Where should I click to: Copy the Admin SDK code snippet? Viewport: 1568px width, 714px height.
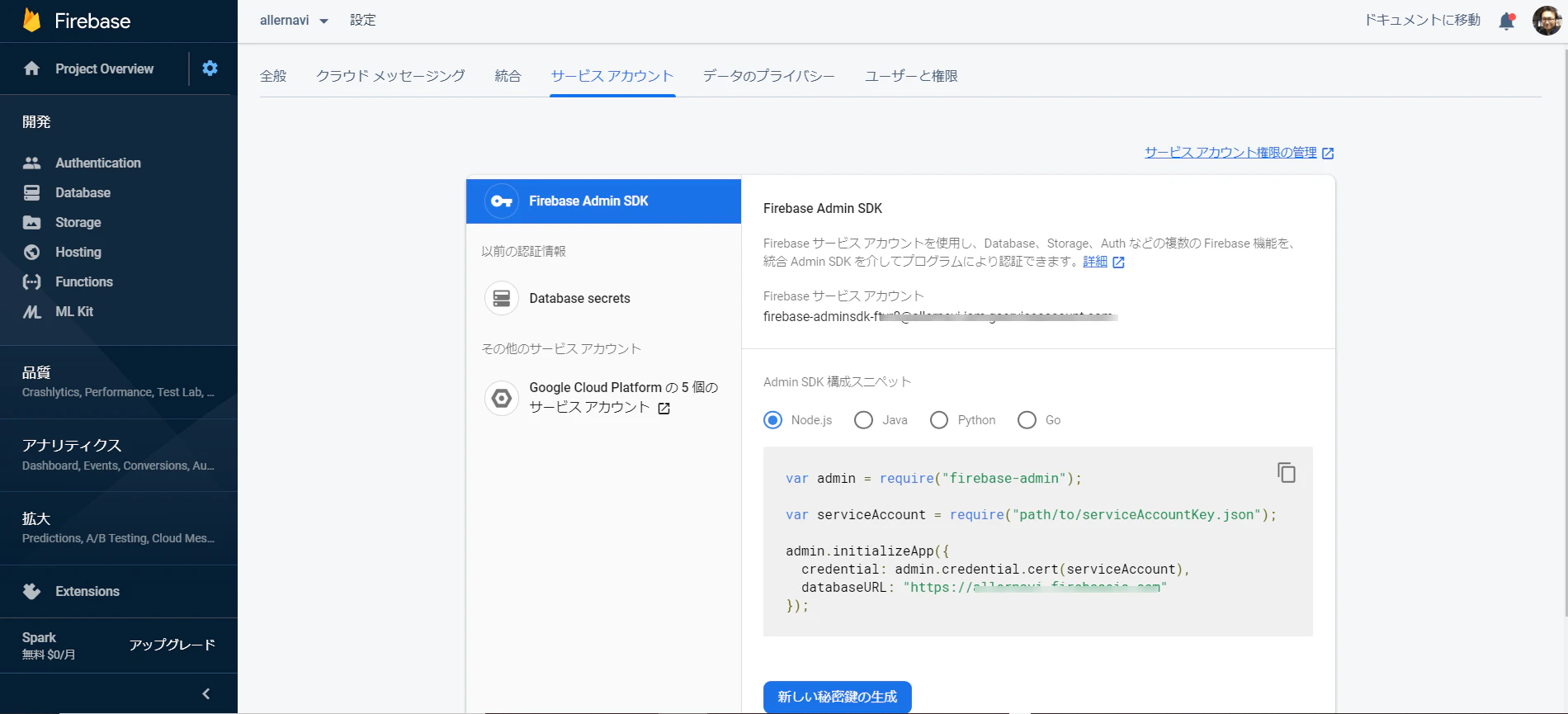[1287, 472]
